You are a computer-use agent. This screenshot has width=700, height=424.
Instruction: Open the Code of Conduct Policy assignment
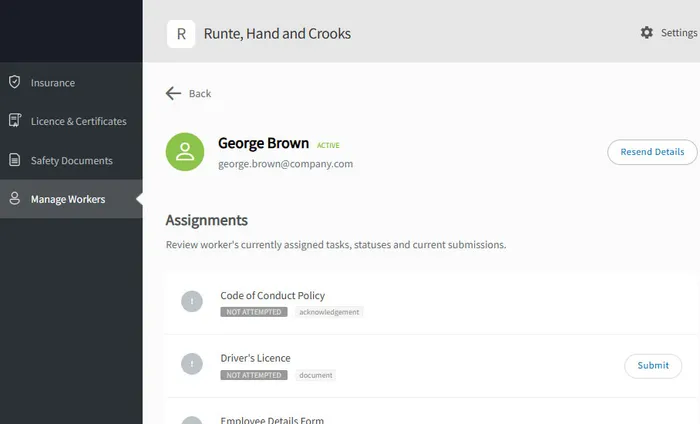click(x=272, y=295)
